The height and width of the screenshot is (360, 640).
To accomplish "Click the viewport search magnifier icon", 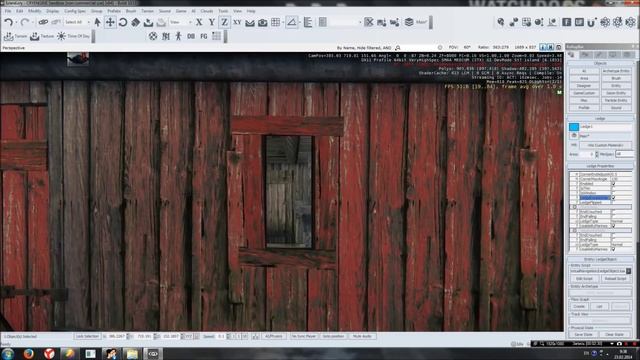I will coord(398,48).
